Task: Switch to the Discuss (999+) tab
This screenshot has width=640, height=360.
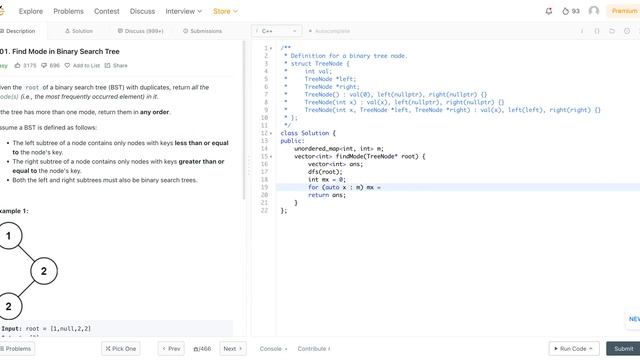Action: 140,31
